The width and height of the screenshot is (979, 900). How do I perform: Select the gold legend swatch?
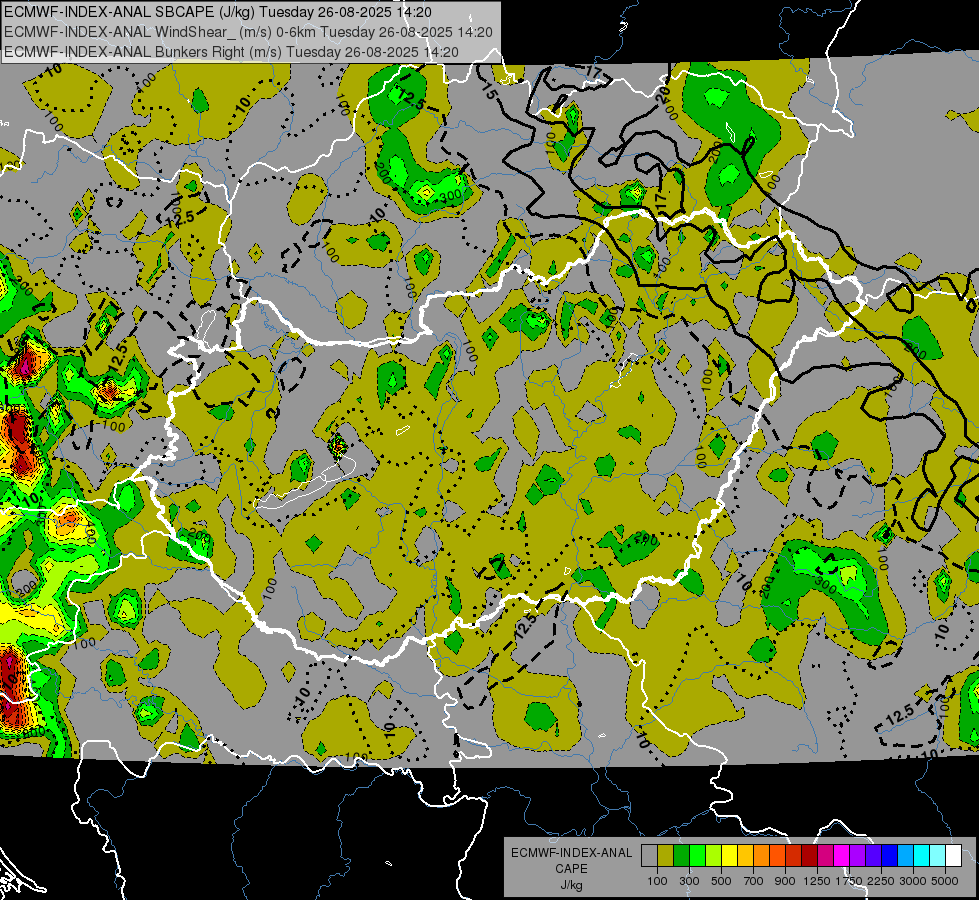click(745, 856)
